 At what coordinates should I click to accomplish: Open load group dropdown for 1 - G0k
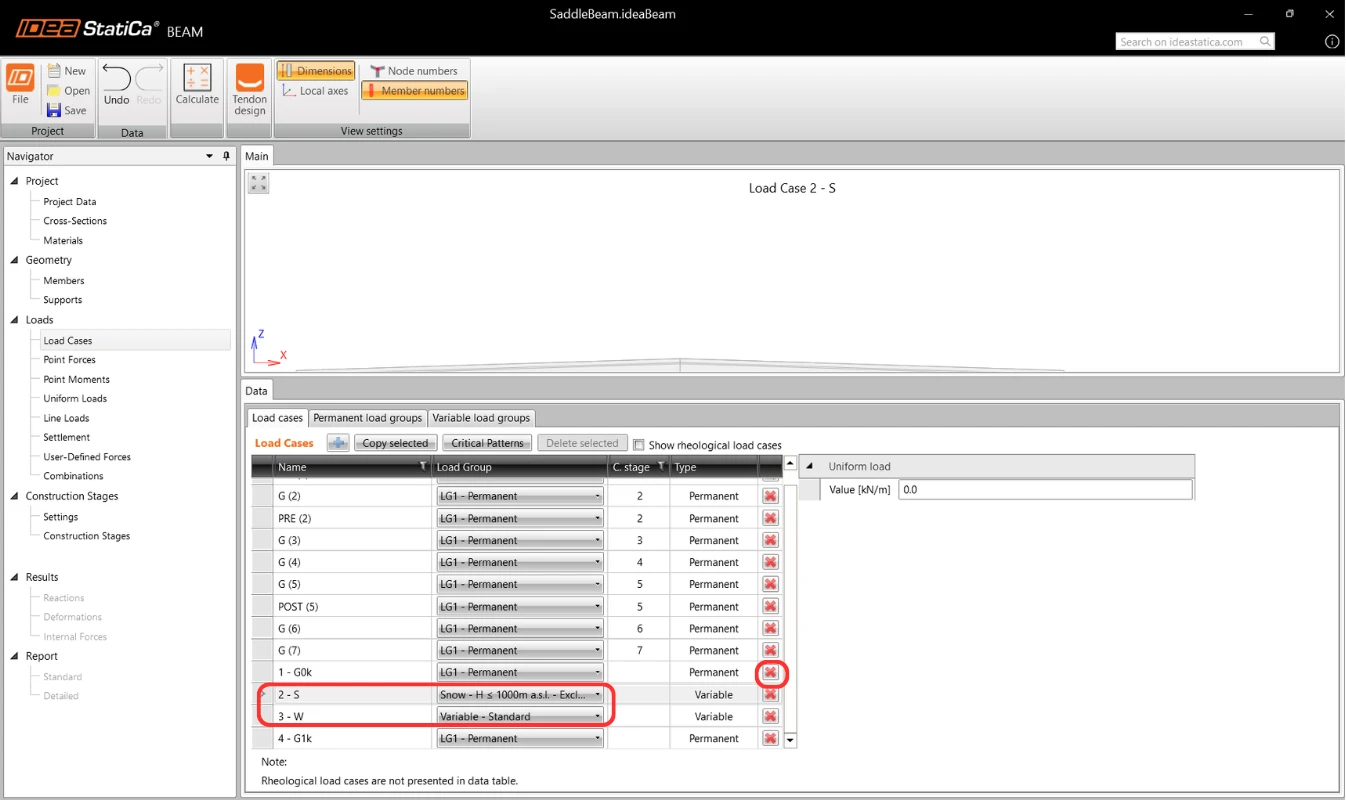[520, 672]
